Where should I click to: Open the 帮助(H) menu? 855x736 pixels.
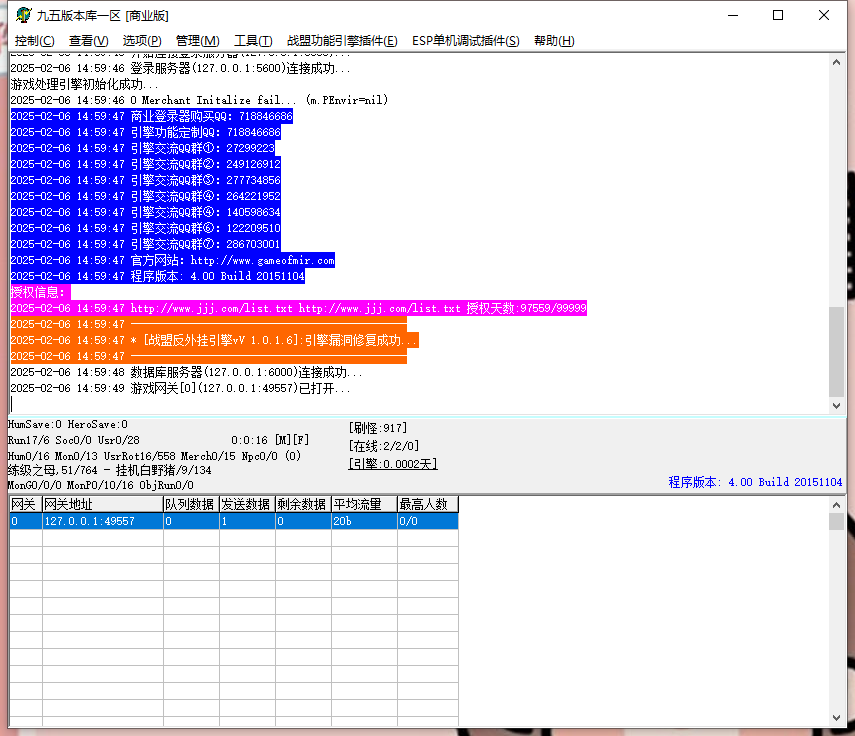[x=554, y=41]
